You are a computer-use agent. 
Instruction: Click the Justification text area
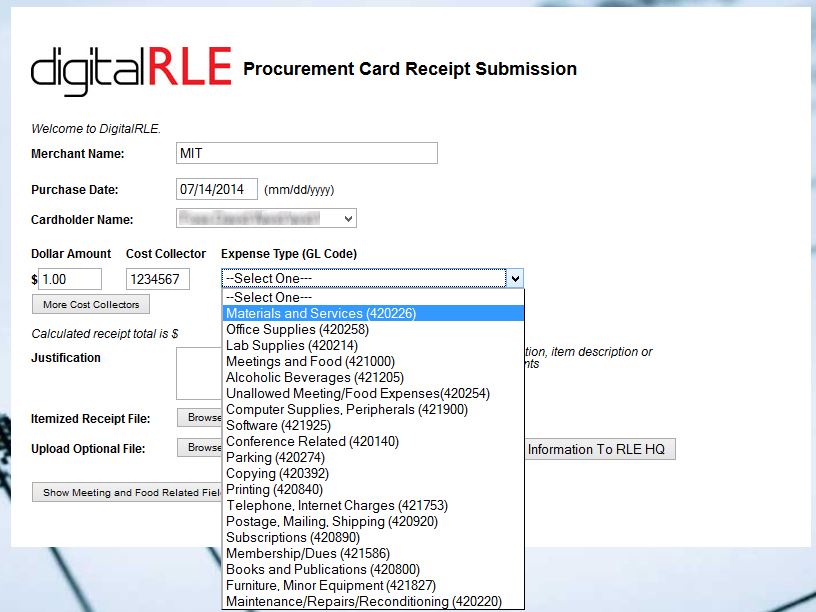(x=198, y=373)
